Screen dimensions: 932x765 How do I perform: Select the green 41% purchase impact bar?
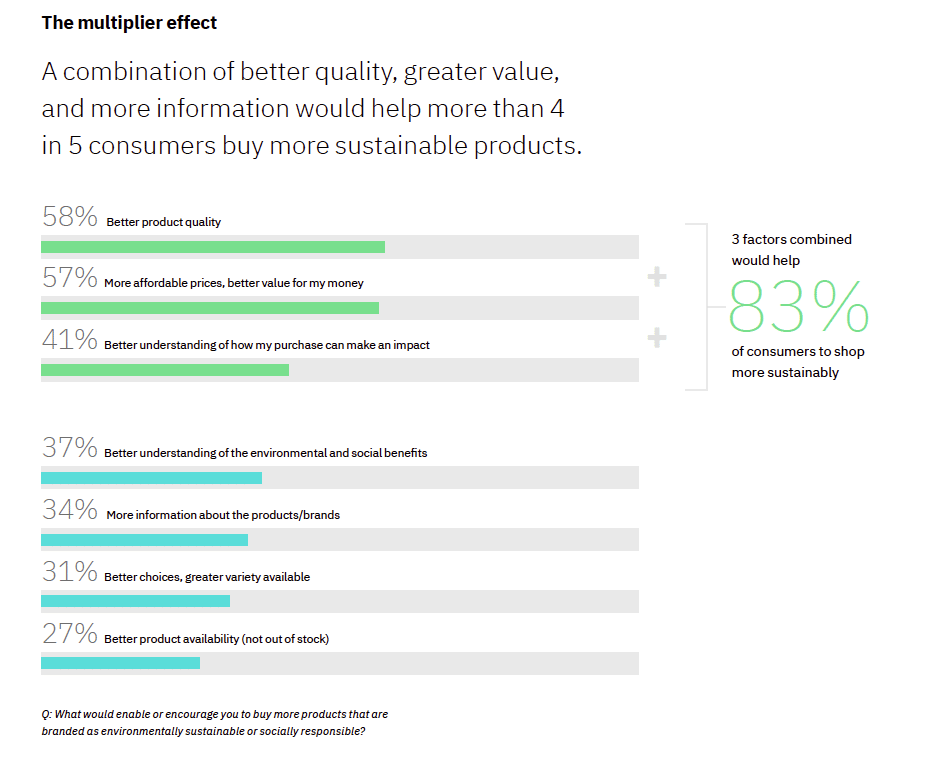165,370
